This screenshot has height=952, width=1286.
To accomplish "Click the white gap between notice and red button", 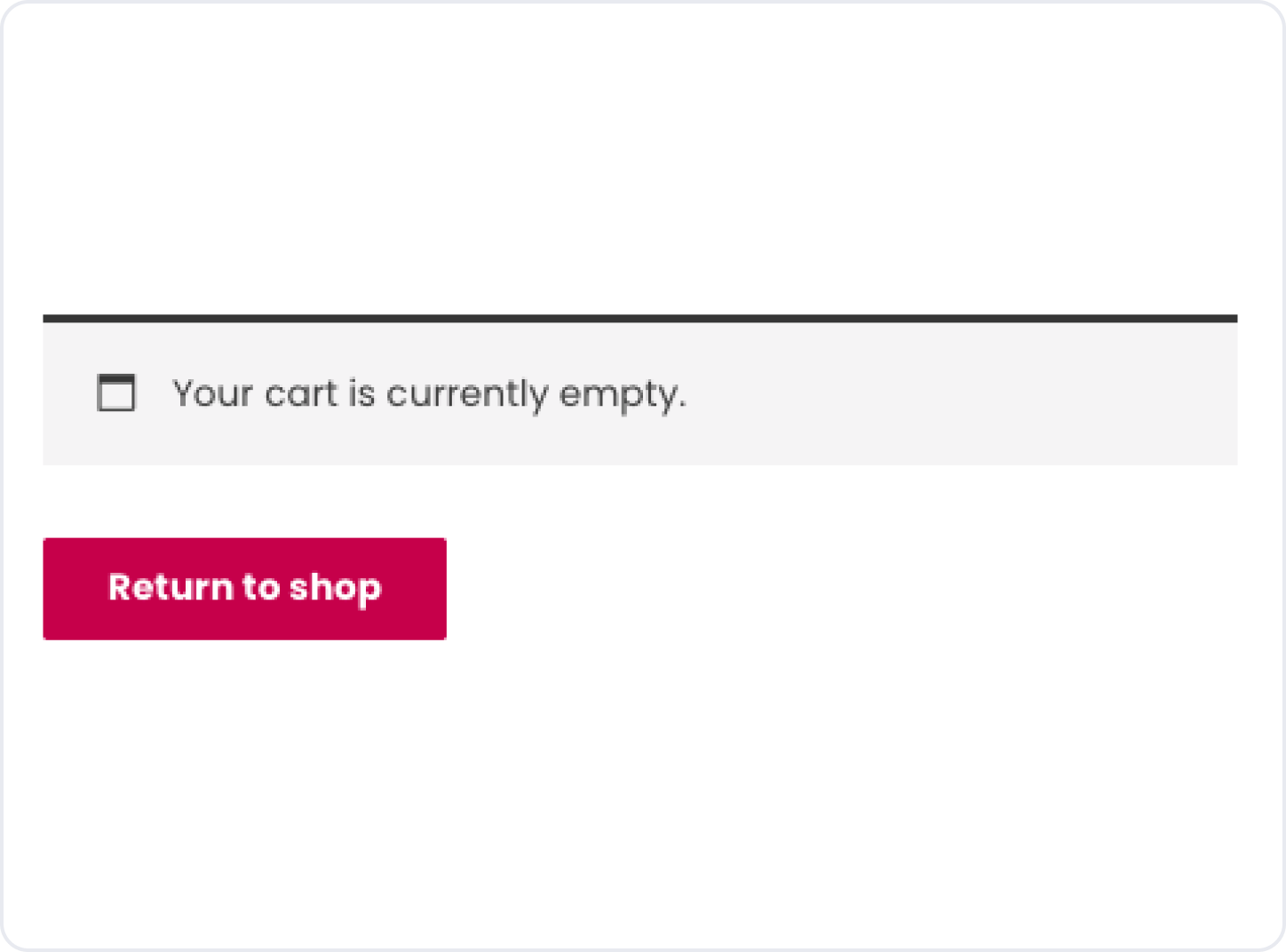I will pyautogui.click(x=639, y=501).
